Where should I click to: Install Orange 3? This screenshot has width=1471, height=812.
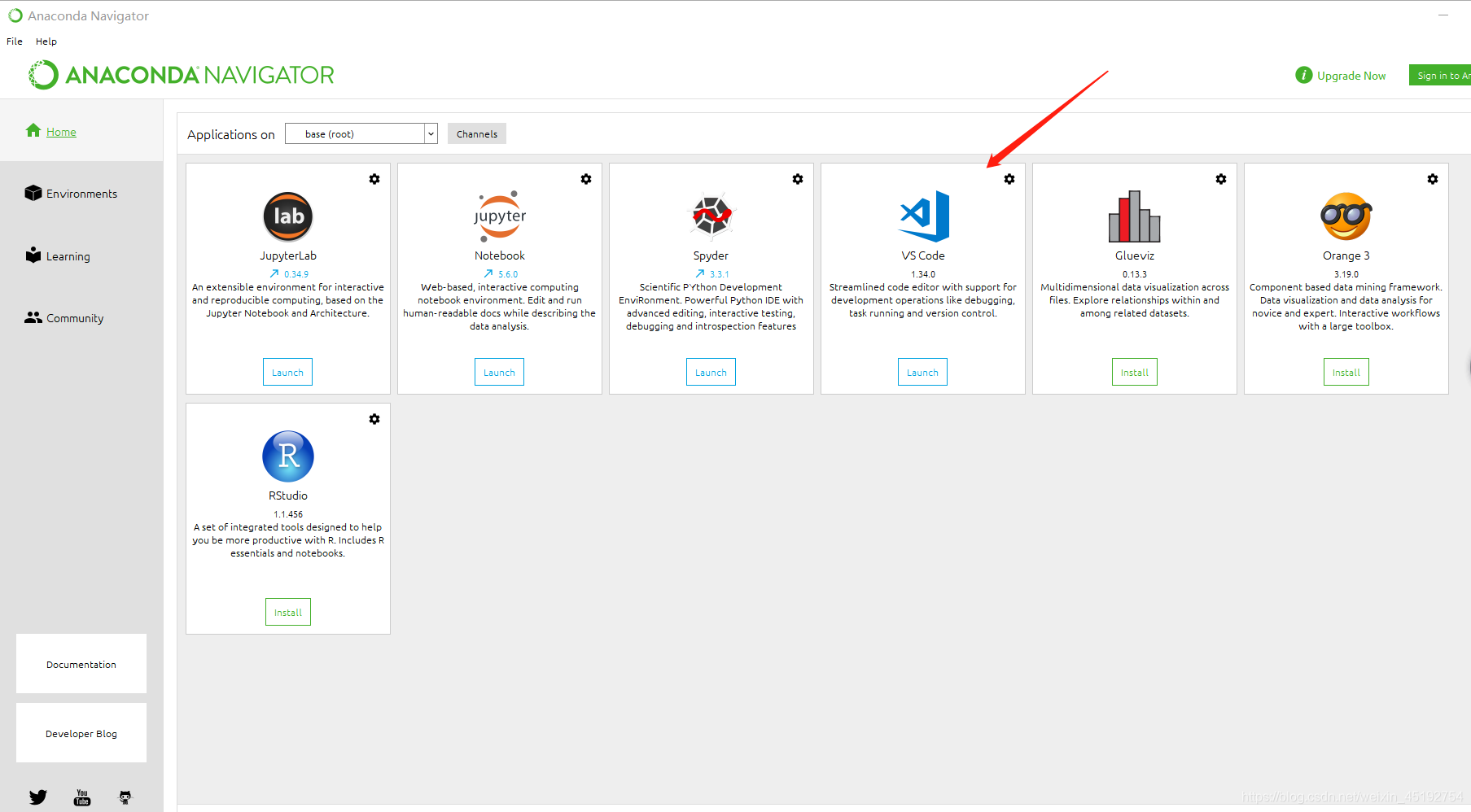tap(1346, 372)
